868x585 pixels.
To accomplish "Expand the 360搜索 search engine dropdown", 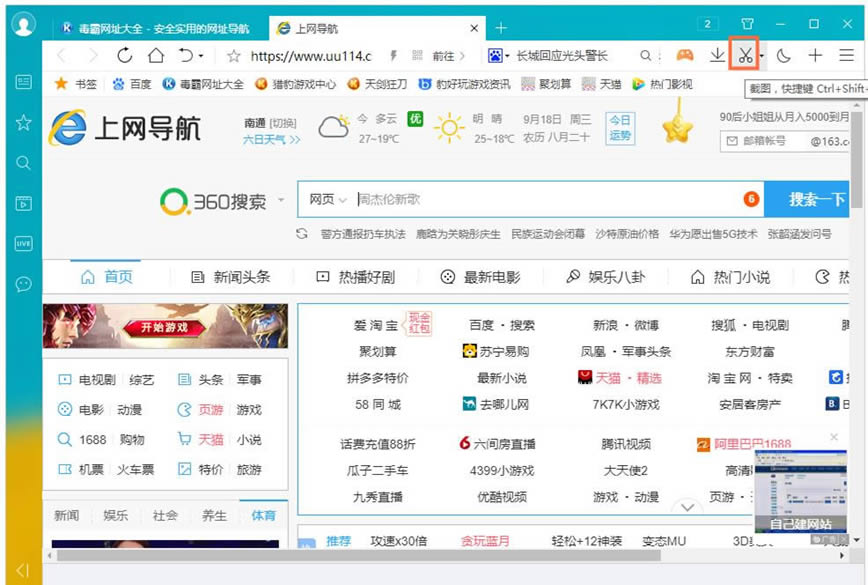I will tap(281, 200).
